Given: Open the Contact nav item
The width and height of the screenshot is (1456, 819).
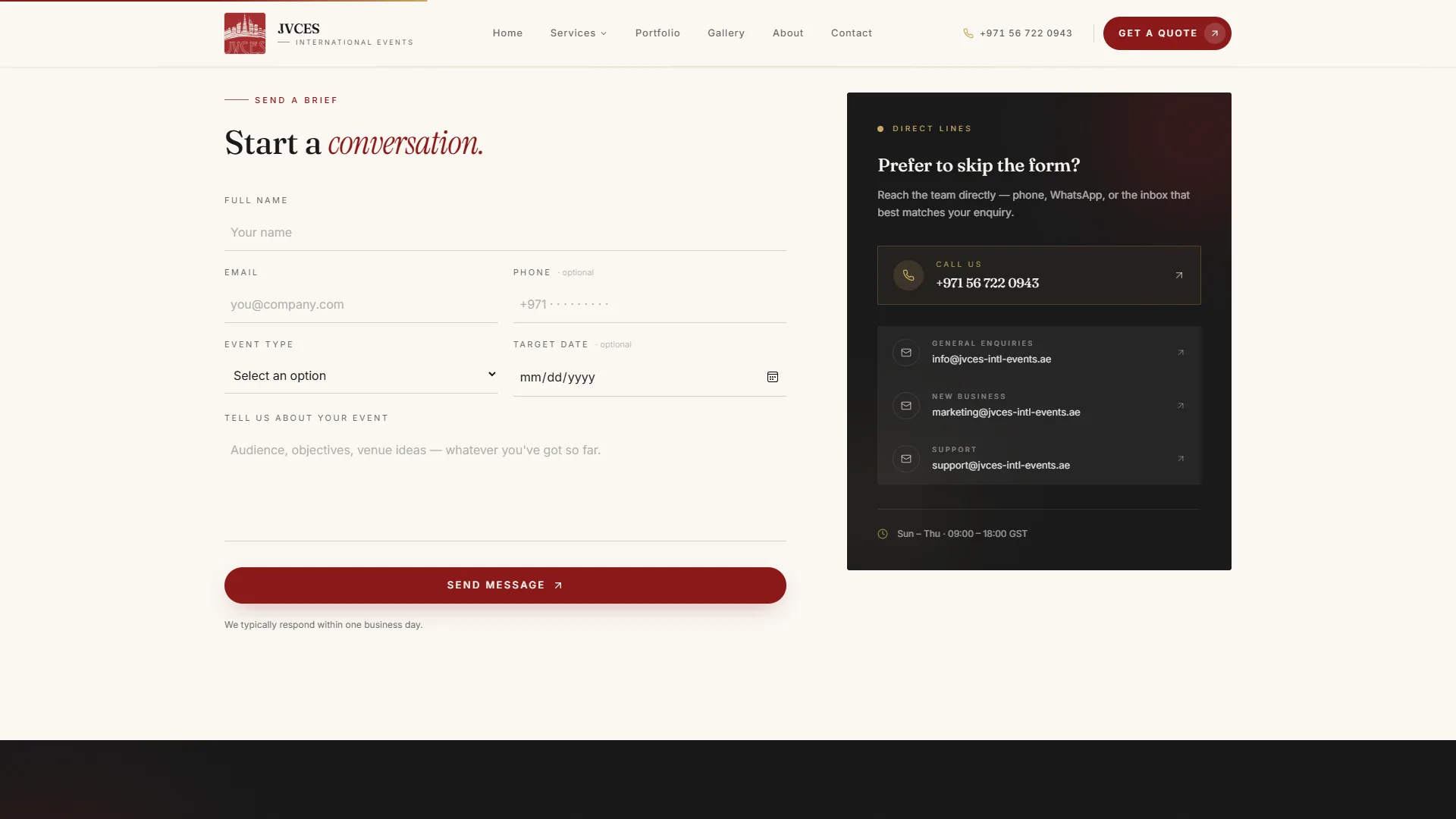Looking at the screenshot, I should pyautogui.click(x=852, y=33).
